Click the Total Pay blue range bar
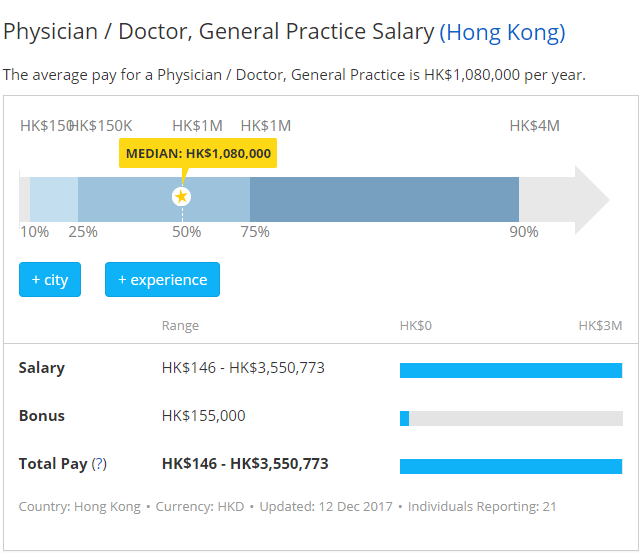Viewport: 639px width, 554px height. [510, 466]
